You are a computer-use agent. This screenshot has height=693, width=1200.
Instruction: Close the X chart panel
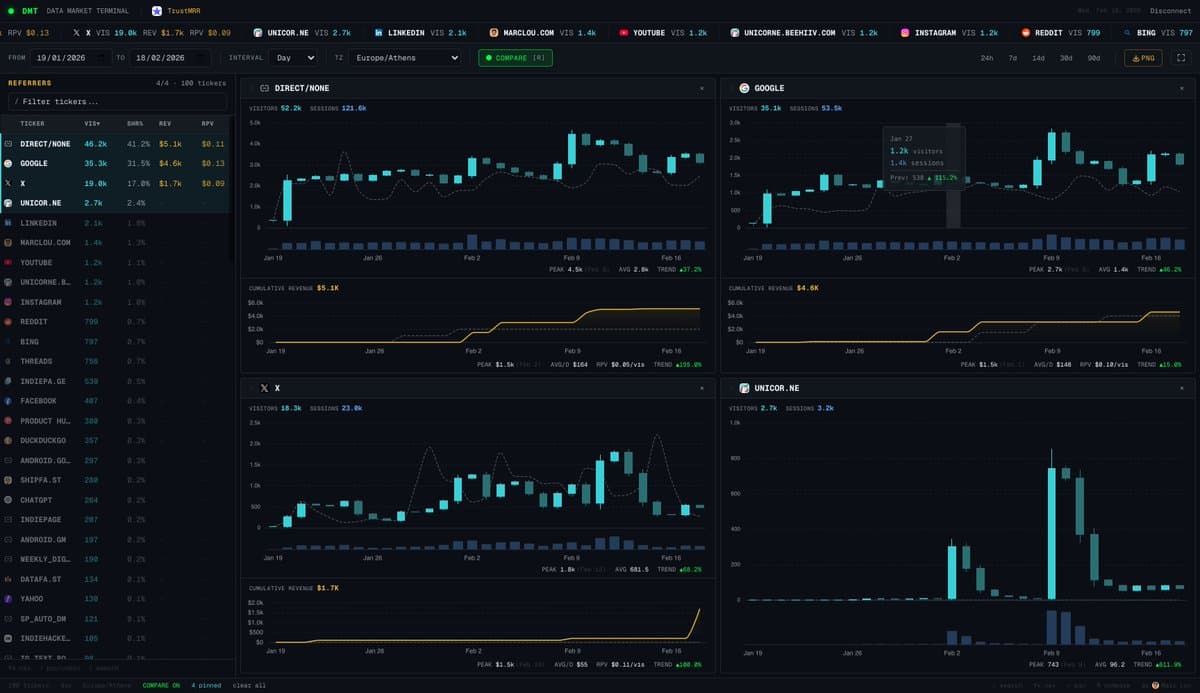tap(702, 388)
